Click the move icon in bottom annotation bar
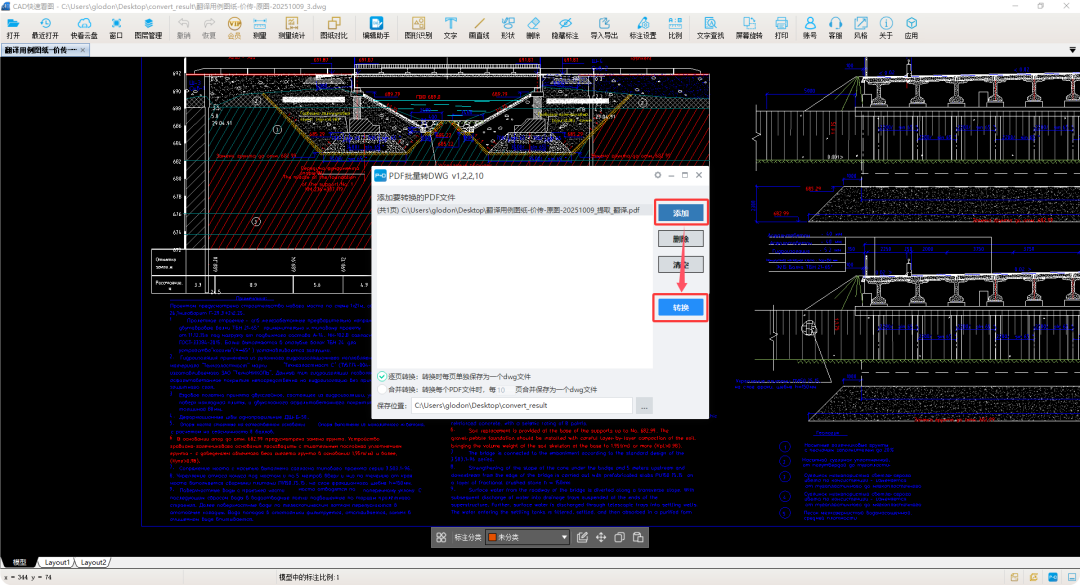1080x585 pixels. pyautogui.click(x=601, y=537)
